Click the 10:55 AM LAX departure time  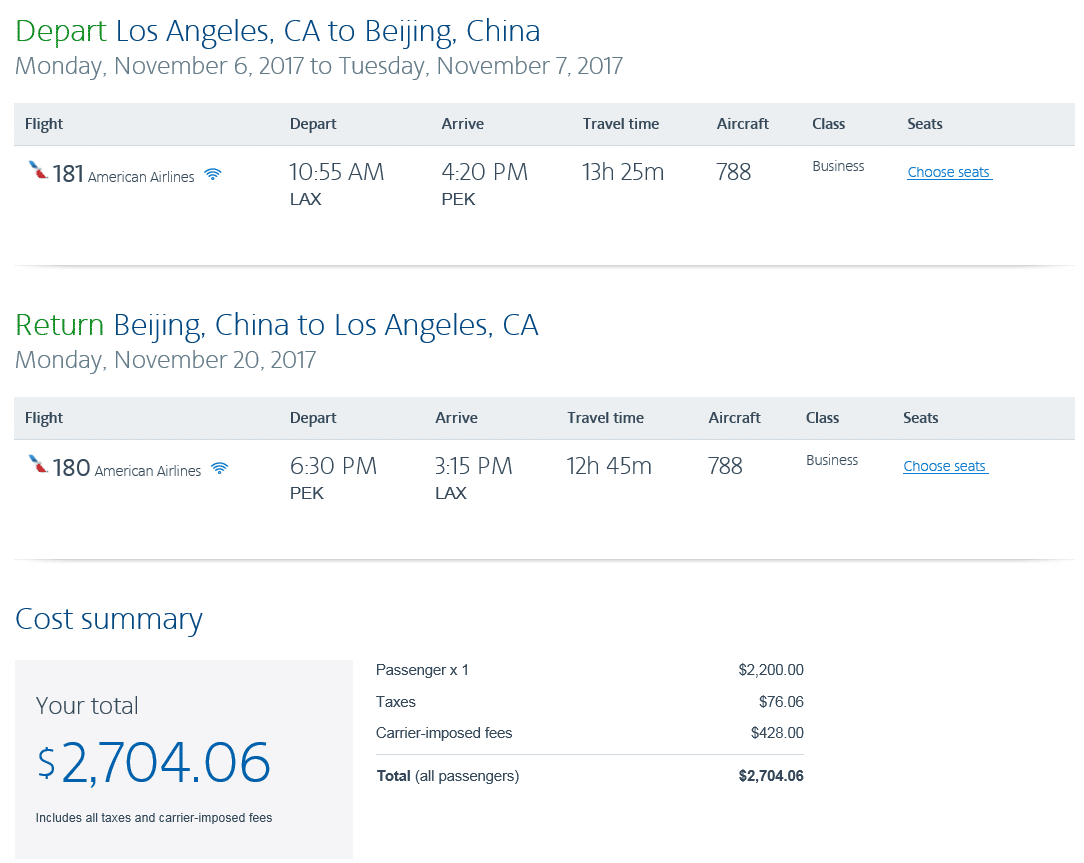[x=336, y=172]
